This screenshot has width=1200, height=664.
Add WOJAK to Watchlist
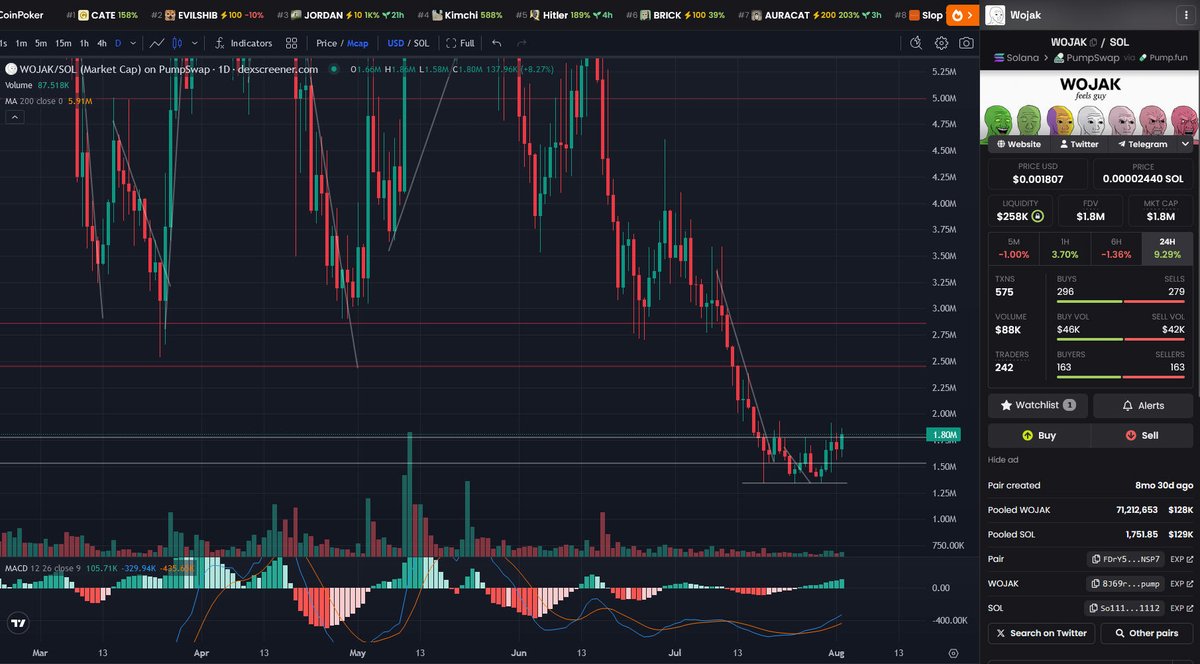1038,405
